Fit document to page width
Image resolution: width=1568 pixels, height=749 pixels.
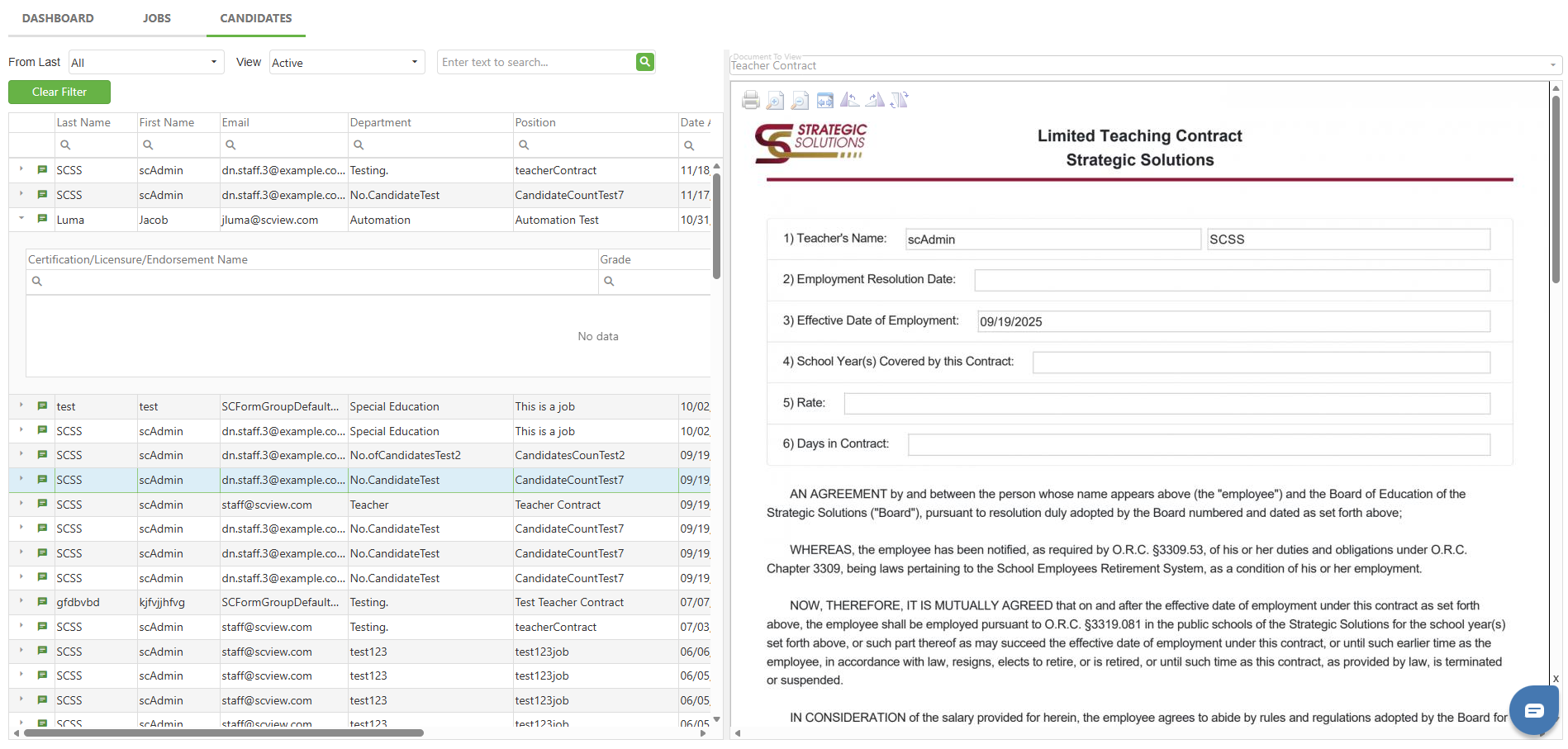824,100
